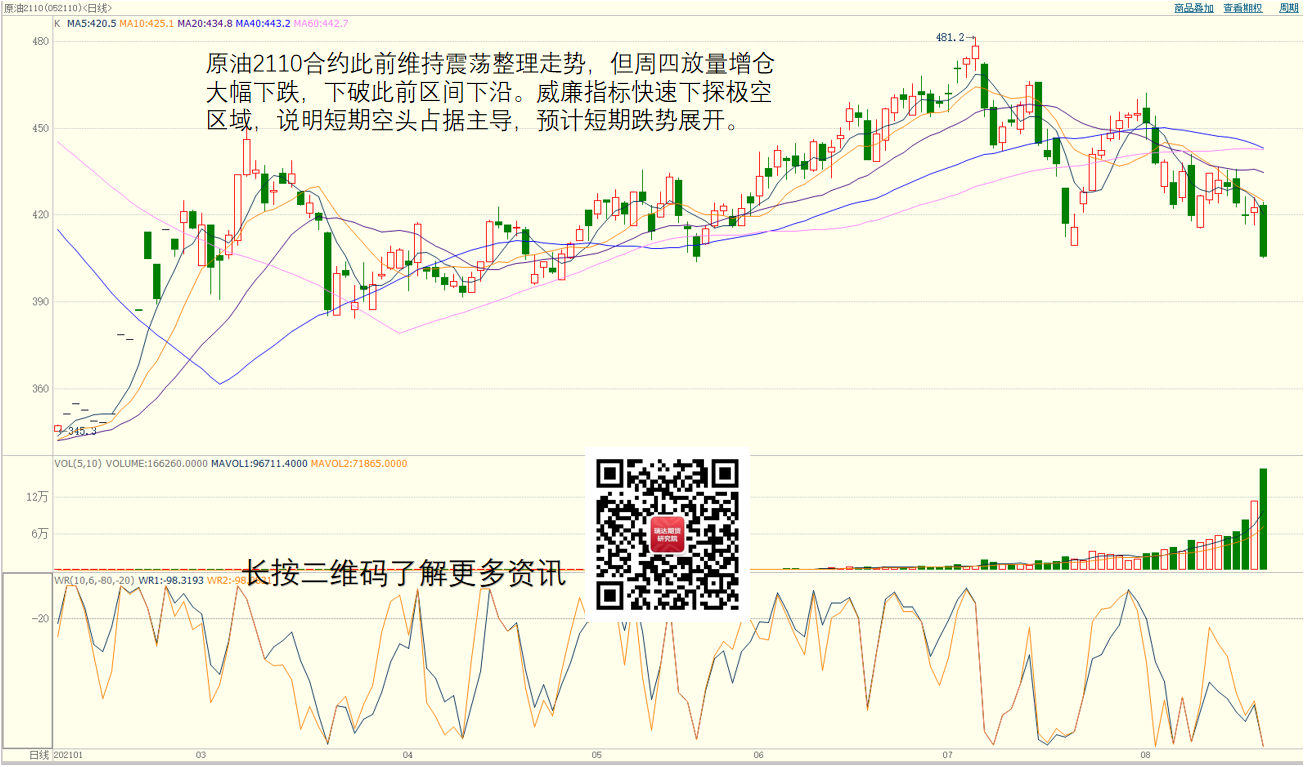Click the 481.2 peak price marker

[950, 38]
